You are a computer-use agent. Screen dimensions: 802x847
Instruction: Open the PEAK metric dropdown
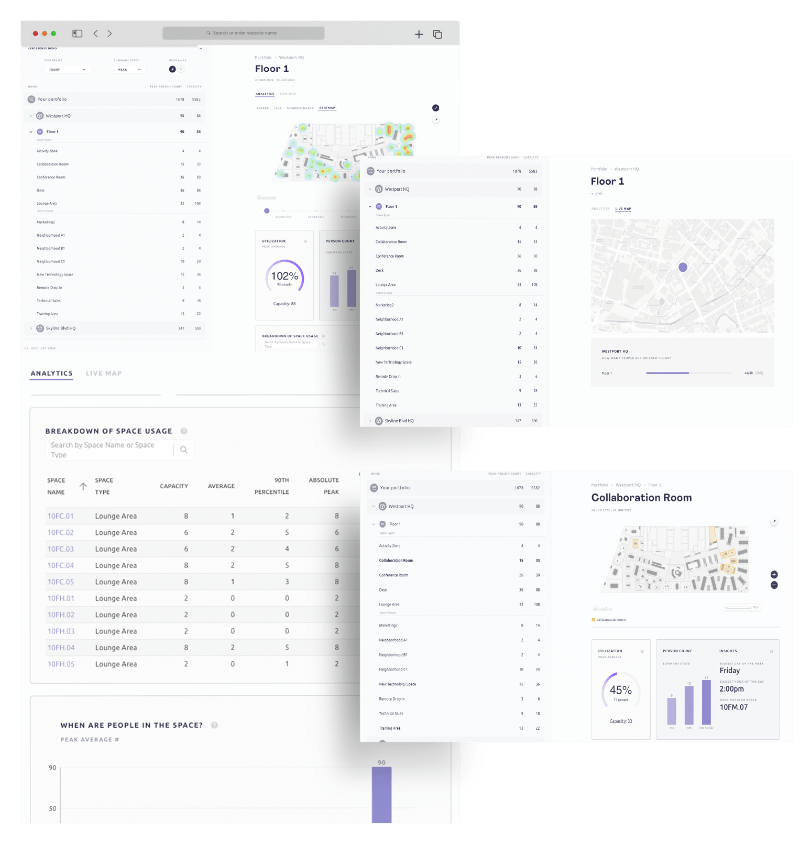129,69
